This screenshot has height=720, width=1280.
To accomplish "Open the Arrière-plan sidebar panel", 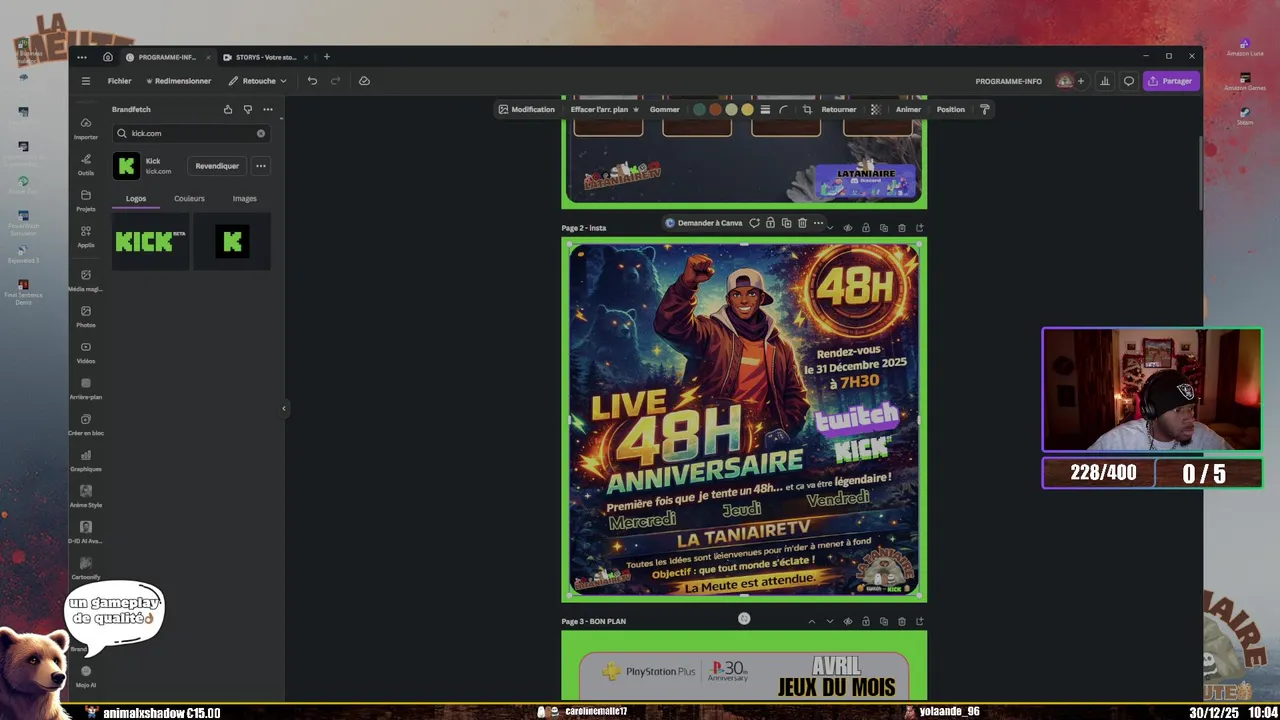I will (85, 388).
